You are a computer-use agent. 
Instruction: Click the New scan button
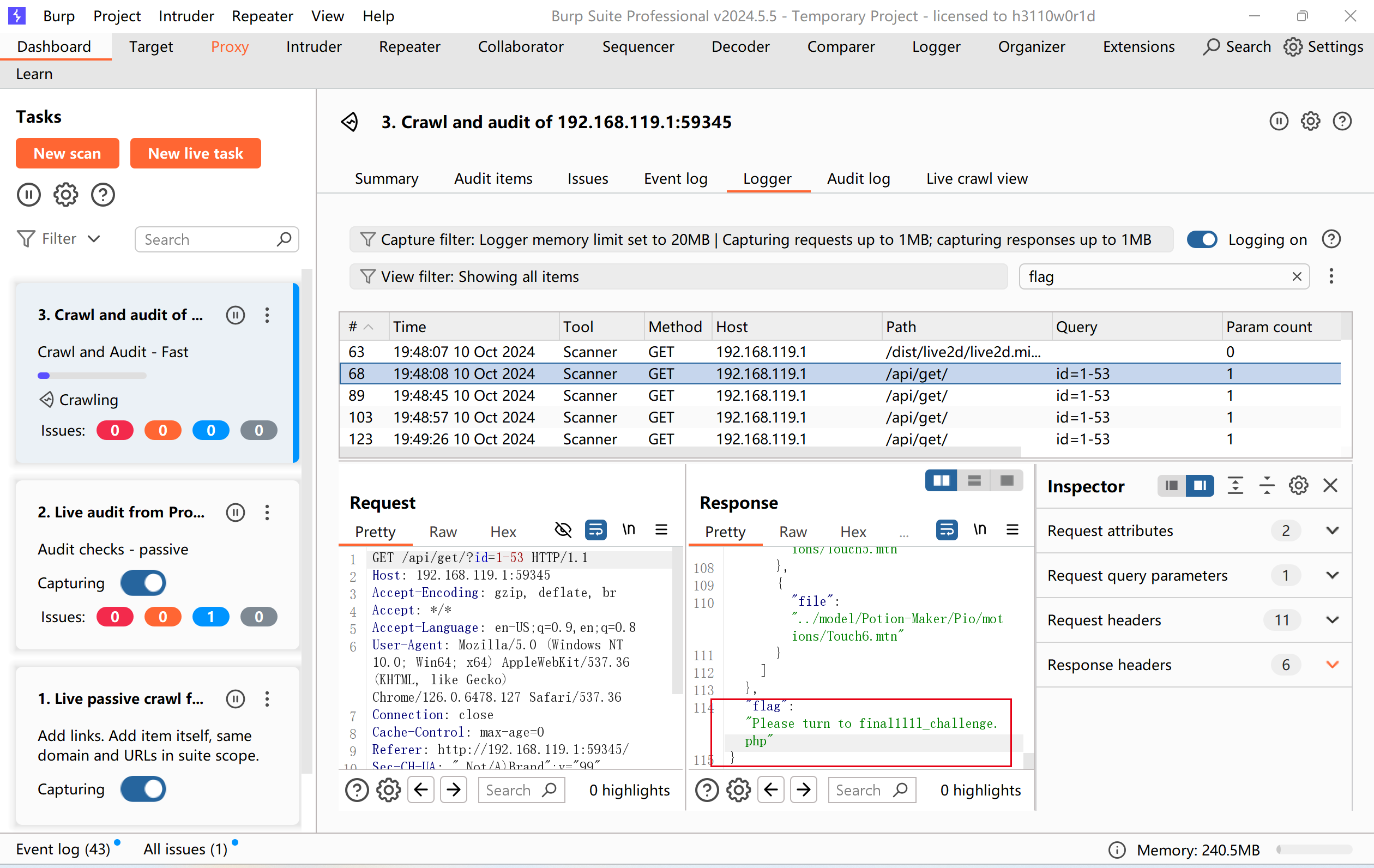click(67, 153)
